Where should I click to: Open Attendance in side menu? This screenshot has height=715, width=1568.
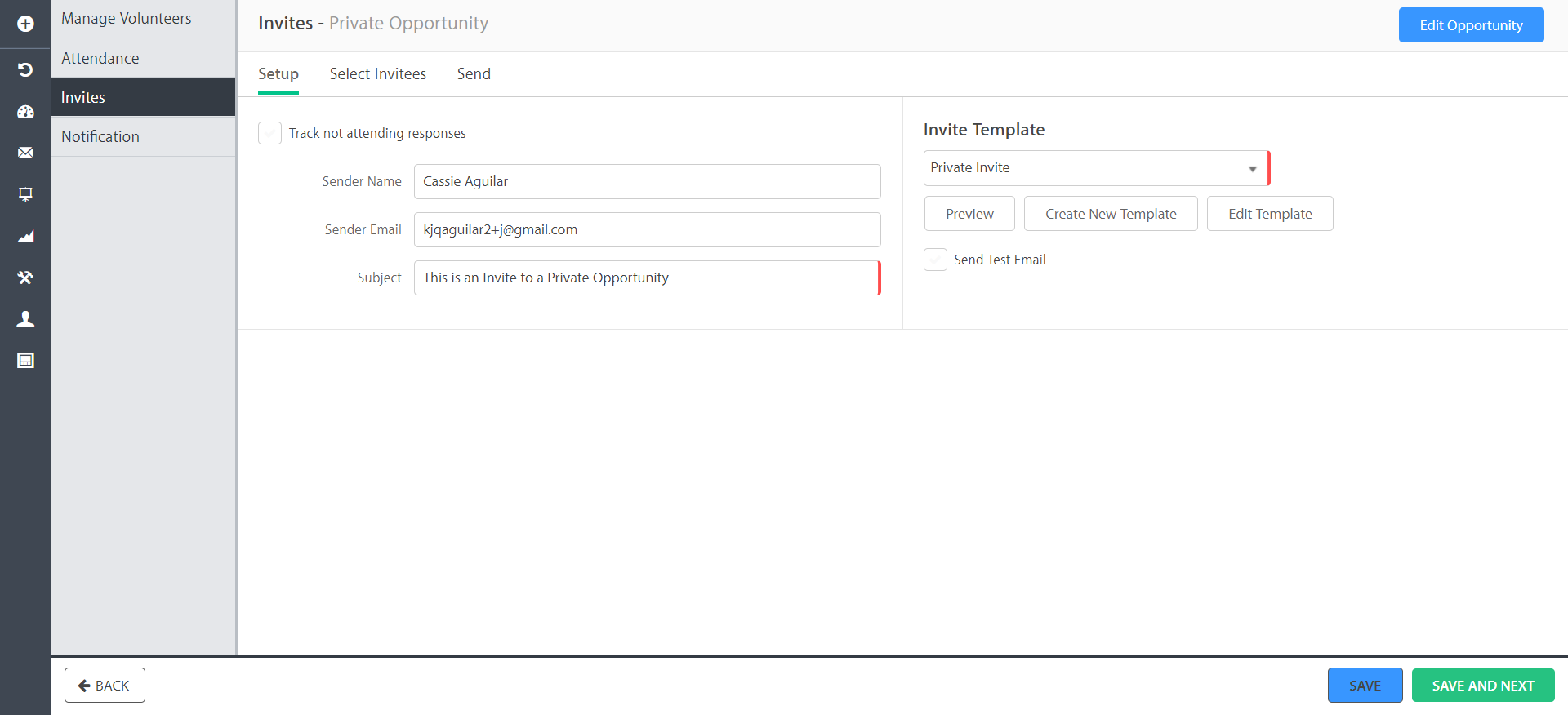pos(143,58)
